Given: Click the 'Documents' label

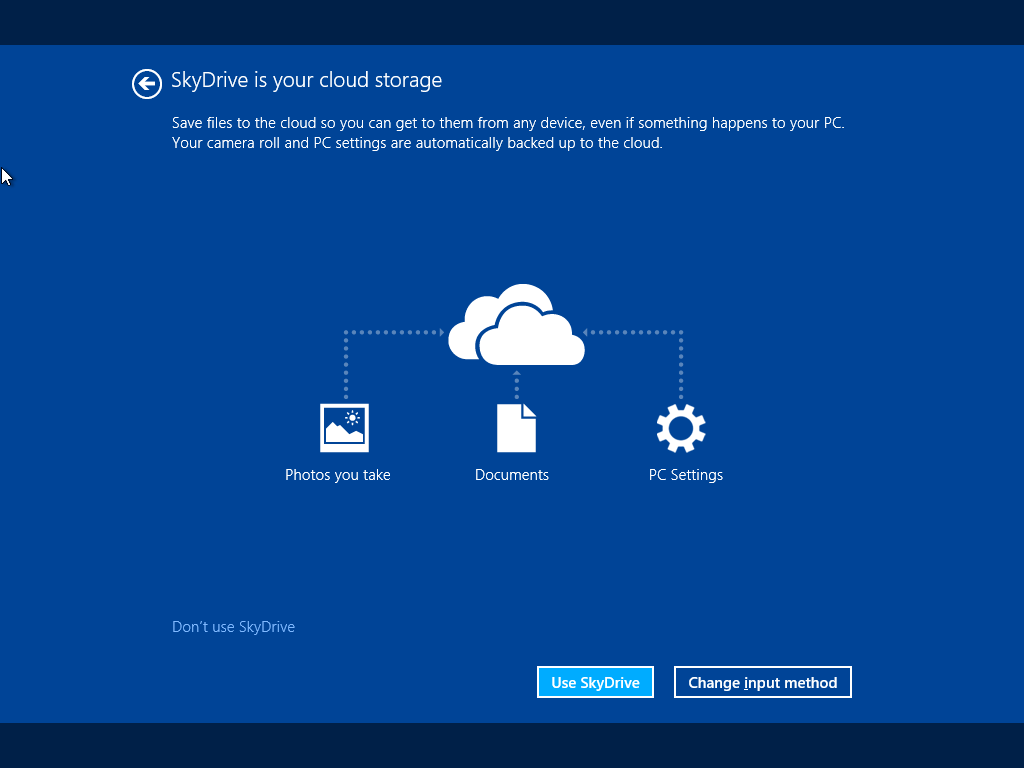Looking at the screenshot, I should tap(512, 475).
